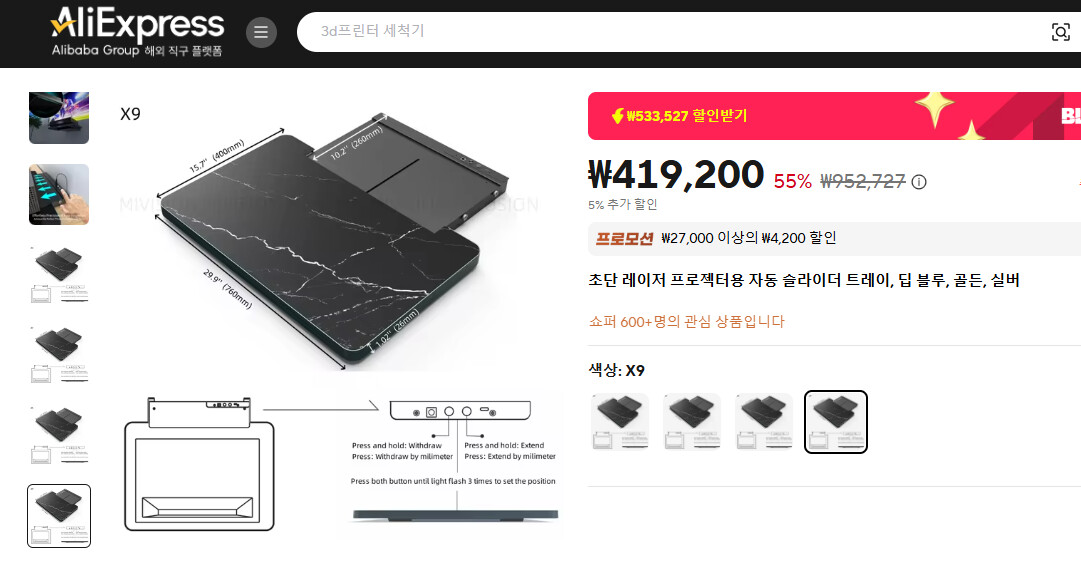Choose the second color option swatch

(x=692, y=422)
